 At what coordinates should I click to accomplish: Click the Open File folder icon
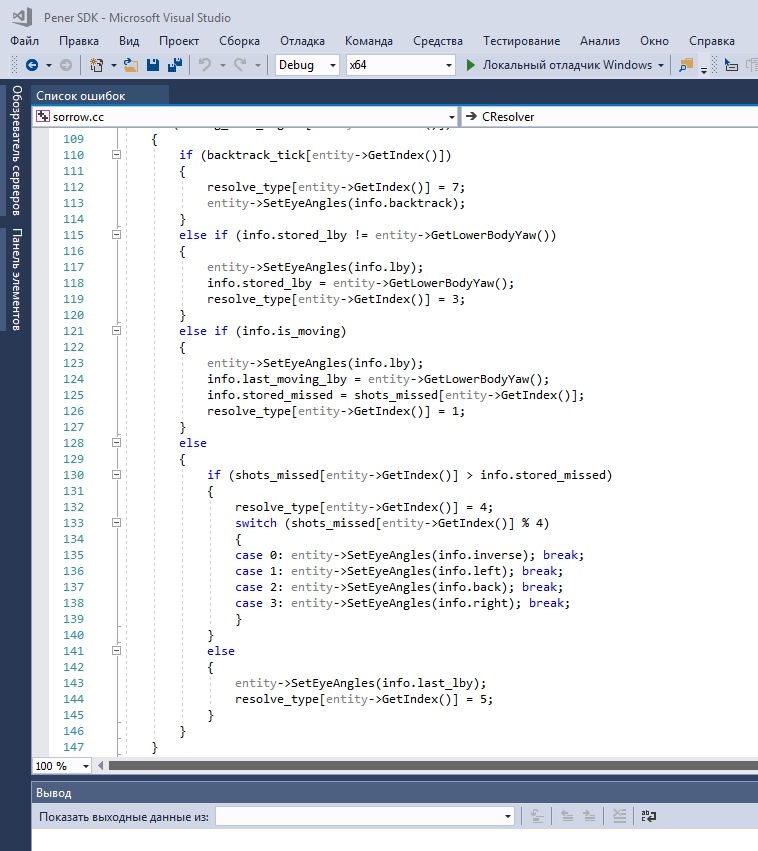[x=131, y=65]
